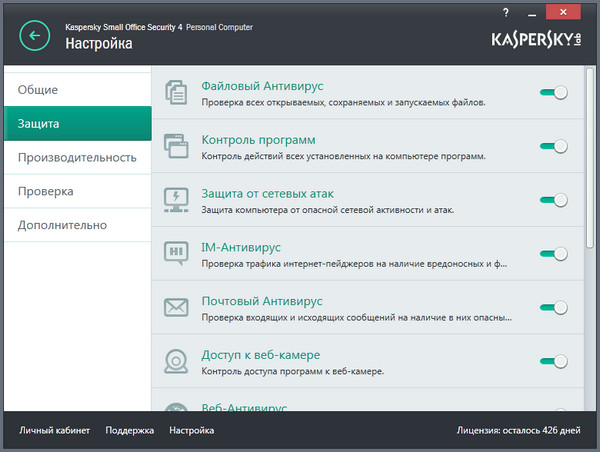This screenshot has height=452, width=600.
Task: Click the Почтовый Антивирус envelope icon
Action: pos(176,307)
